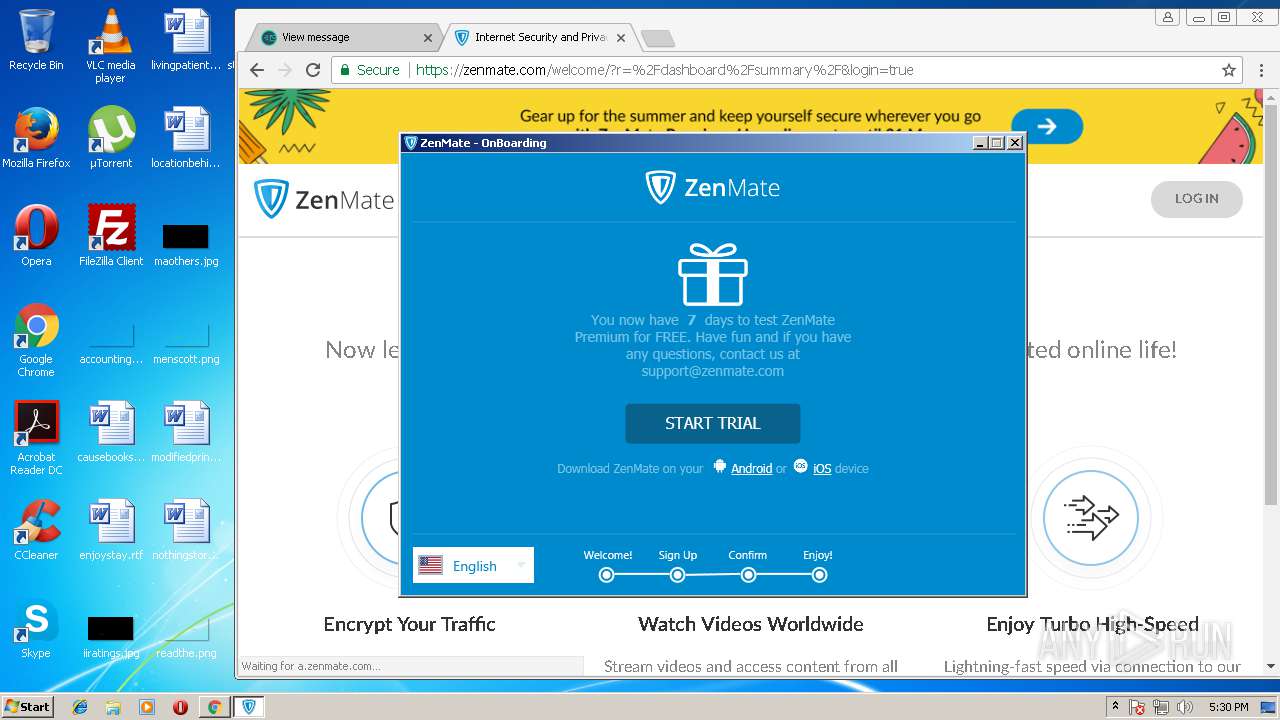1280x720 pixels.
Task: Close the View message tab
Action: 428,38
